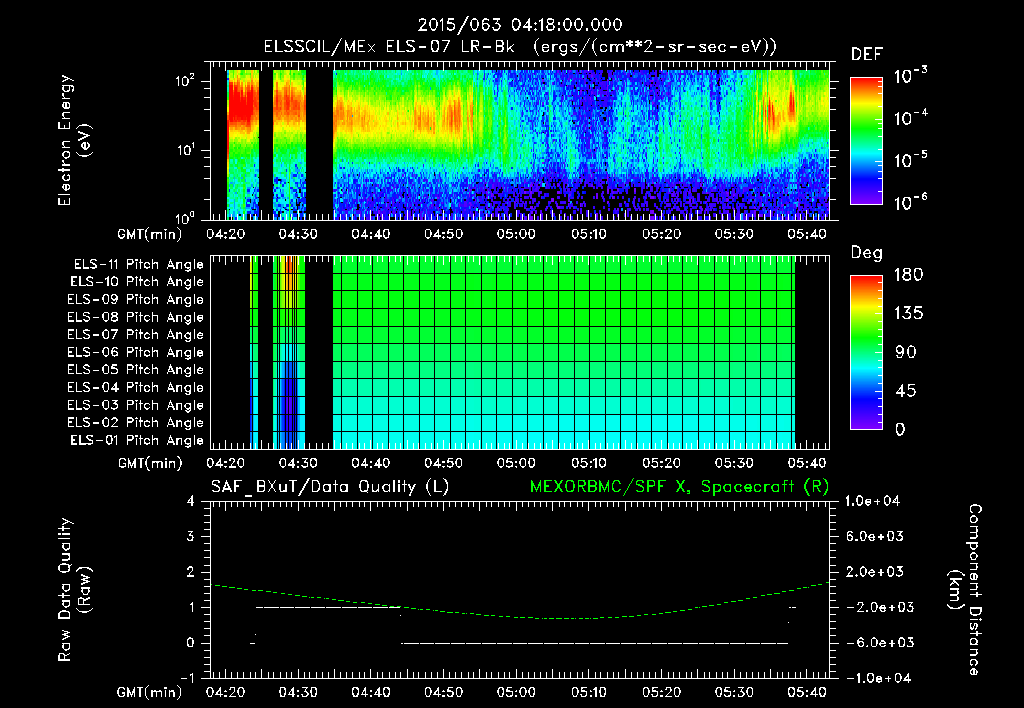Click the Electron Energy (eV) axis label
This screenshot has width=1024, height=708.
point(74,140)
